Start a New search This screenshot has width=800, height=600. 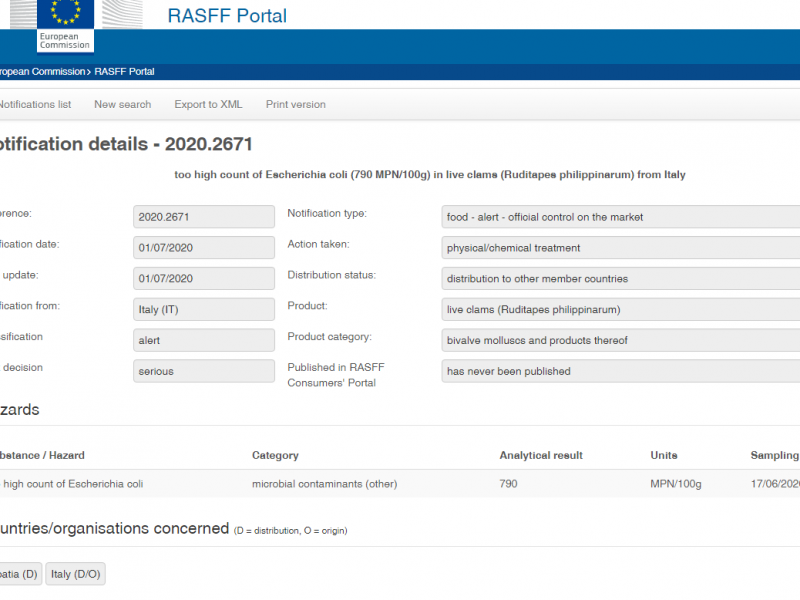(x=122, y=104)
